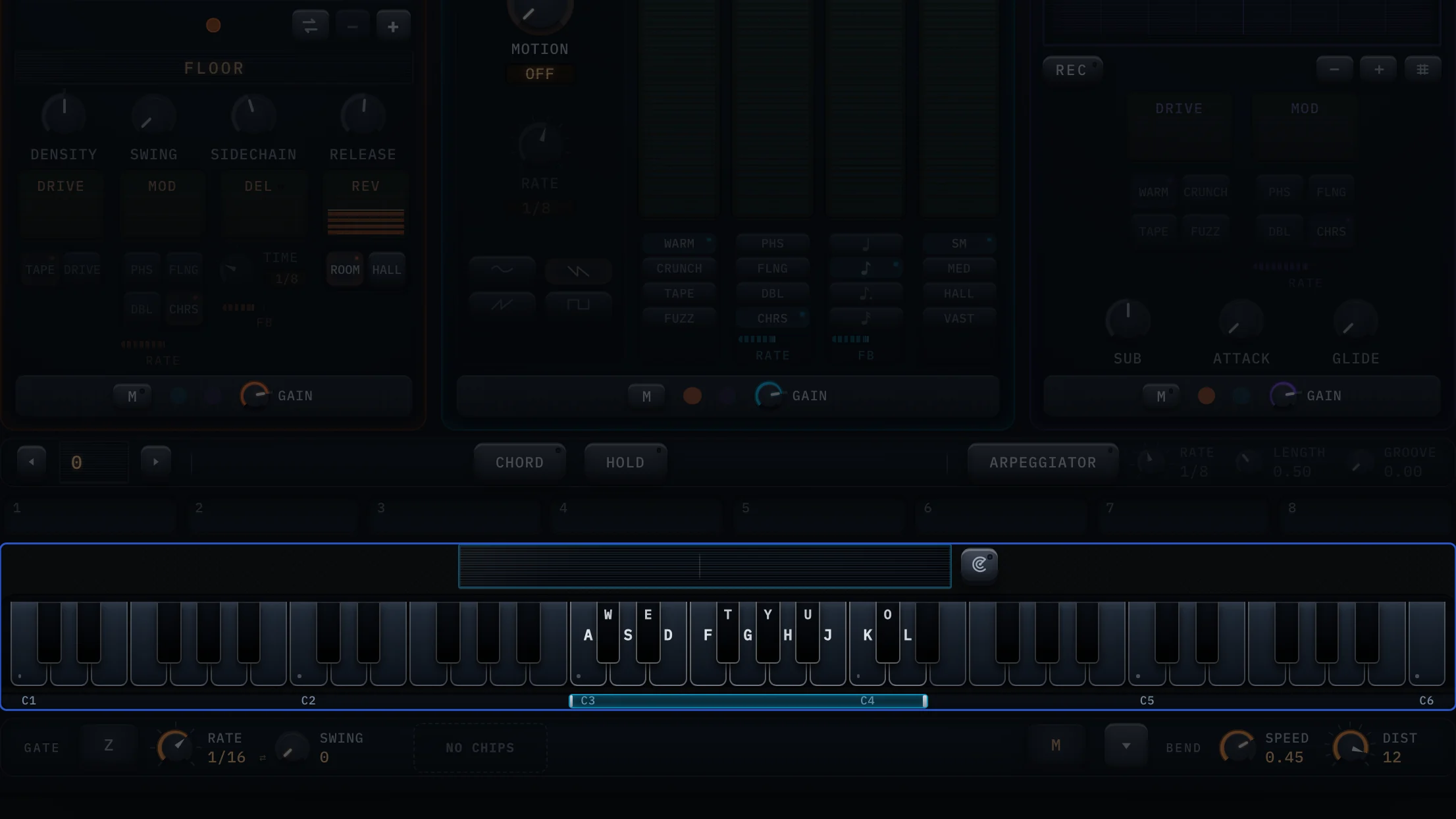Mute the FLOOR panel with M
The width and height of the screenshot is (1456, 819).
tap(132, 396)
